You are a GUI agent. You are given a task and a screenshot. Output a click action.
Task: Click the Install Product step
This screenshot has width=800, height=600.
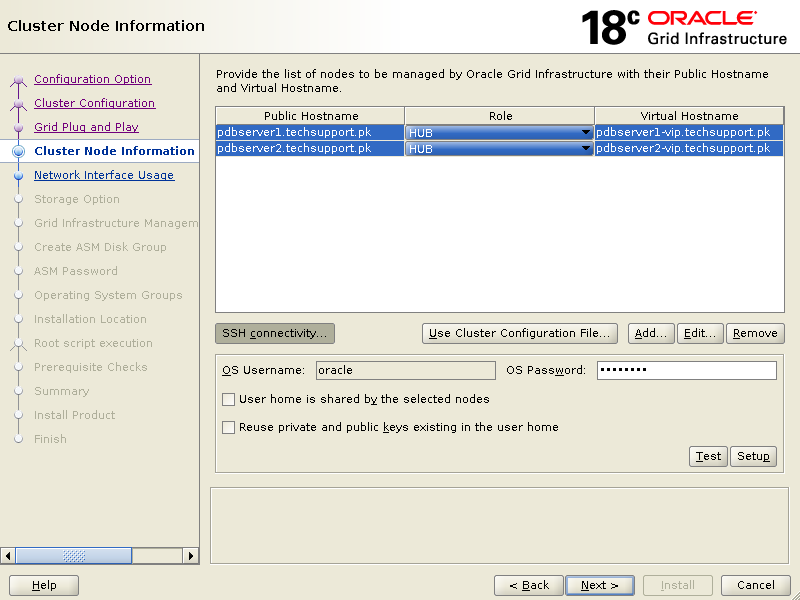tap(74, 415)
